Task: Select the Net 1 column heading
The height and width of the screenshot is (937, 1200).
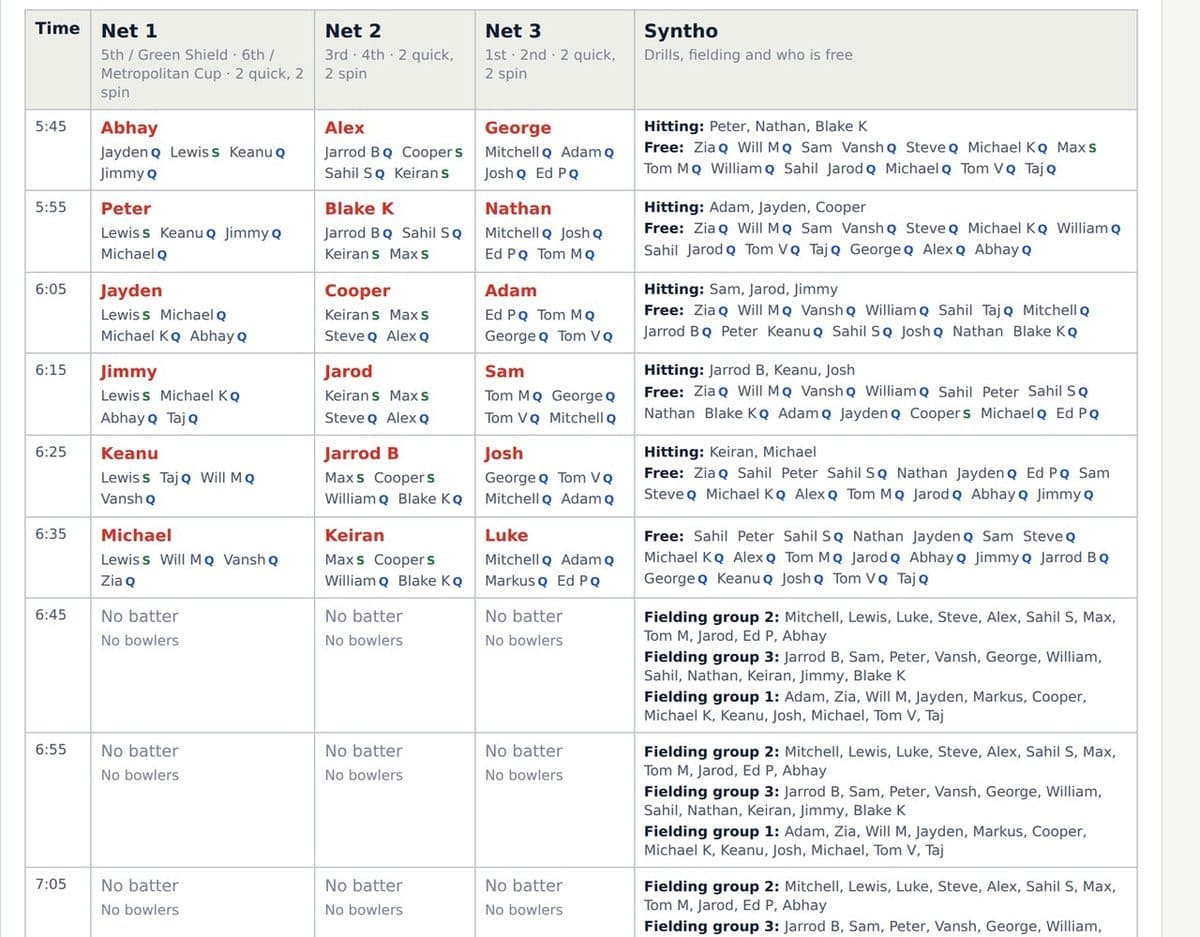Action: pos(129,31)
